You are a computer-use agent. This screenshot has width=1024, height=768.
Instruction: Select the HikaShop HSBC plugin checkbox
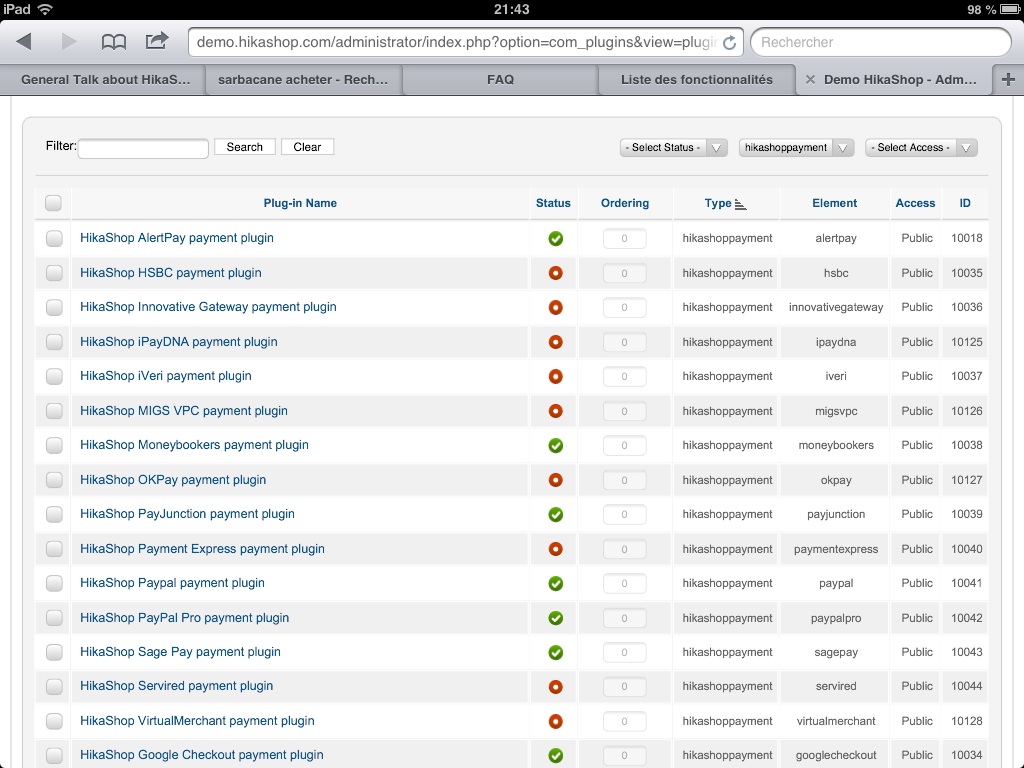tap(54, 273)
